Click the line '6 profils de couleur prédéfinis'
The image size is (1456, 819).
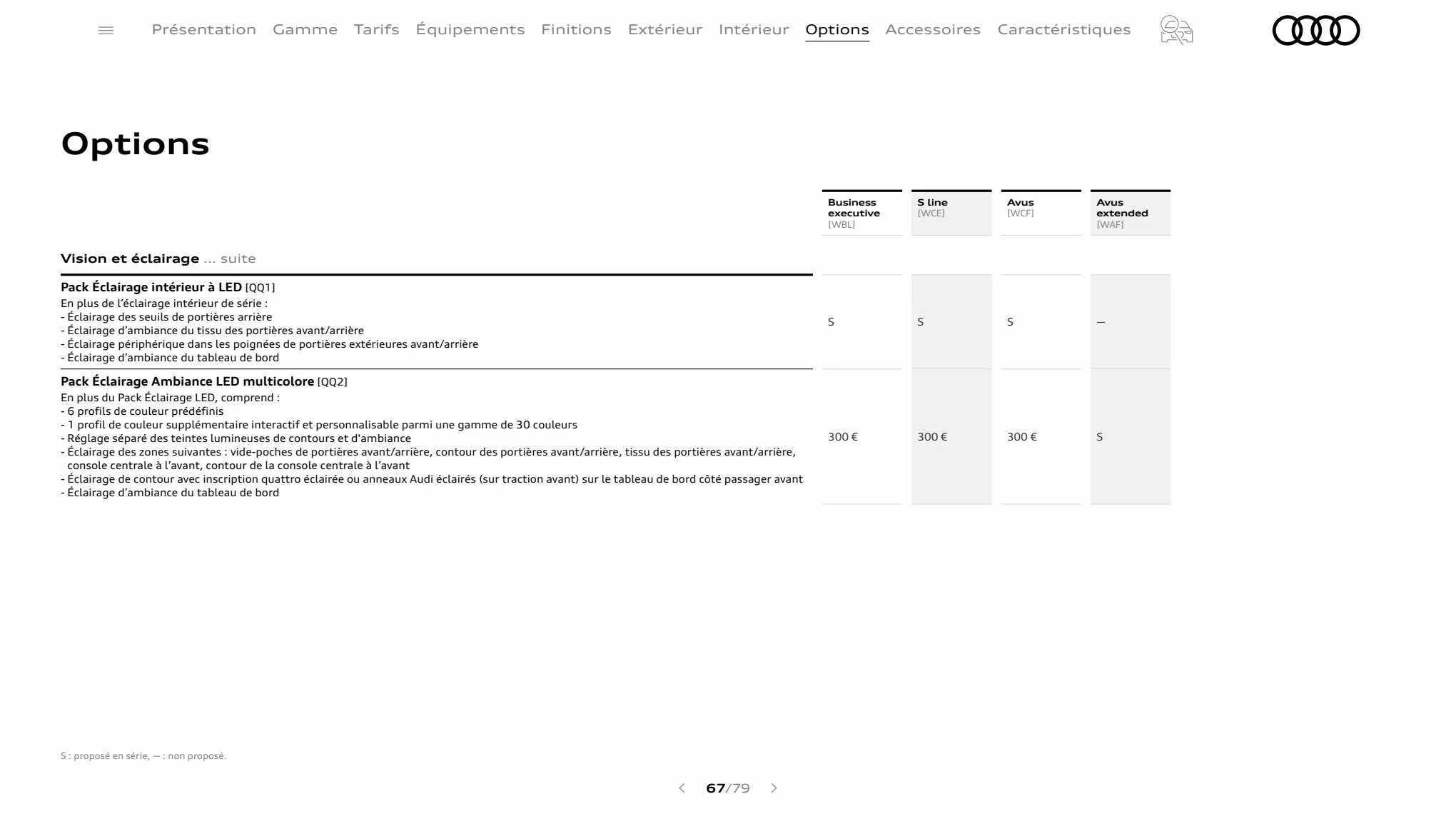tap(142, 411)
